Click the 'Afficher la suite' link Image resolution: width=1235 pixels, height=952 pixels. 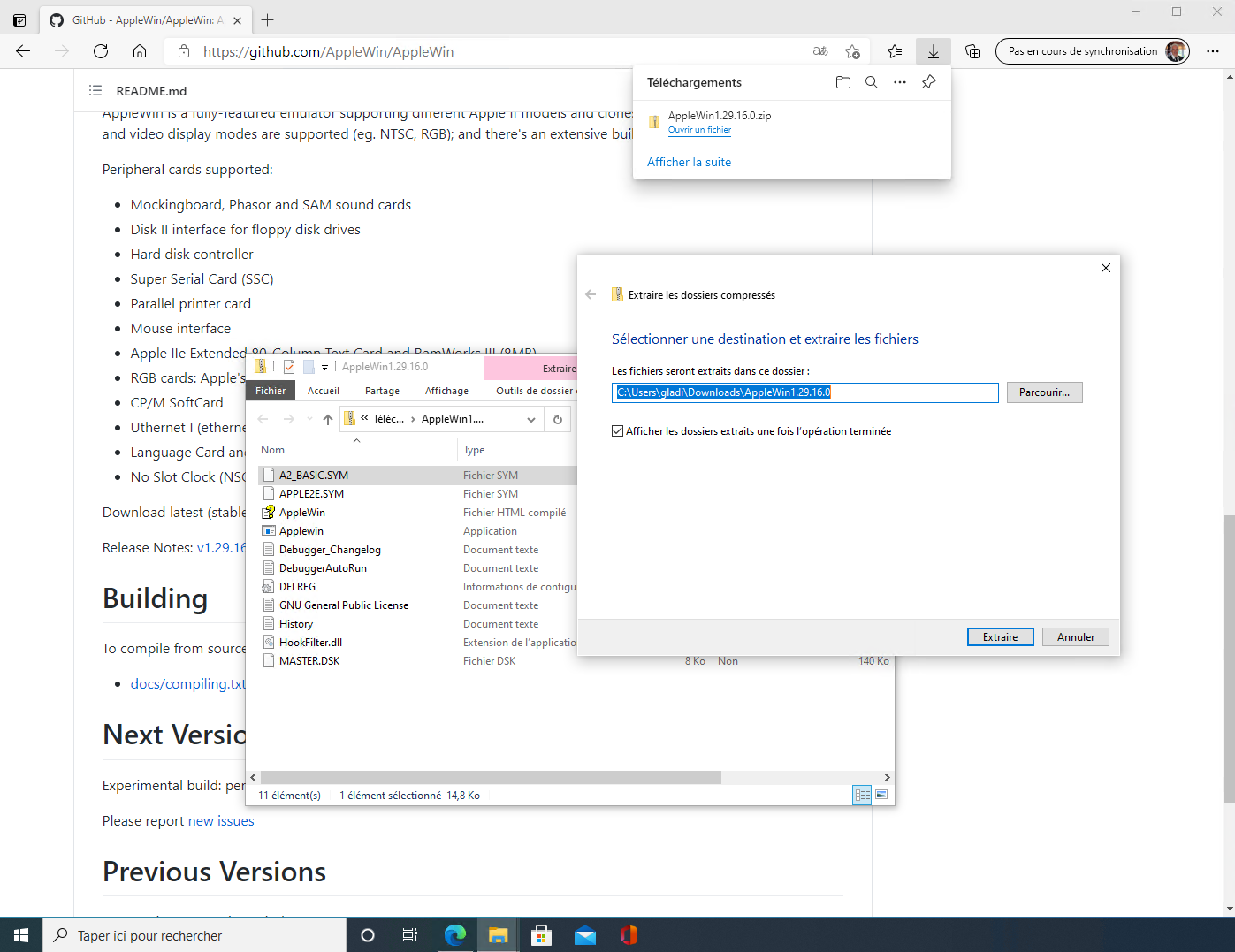coord(689,162)
